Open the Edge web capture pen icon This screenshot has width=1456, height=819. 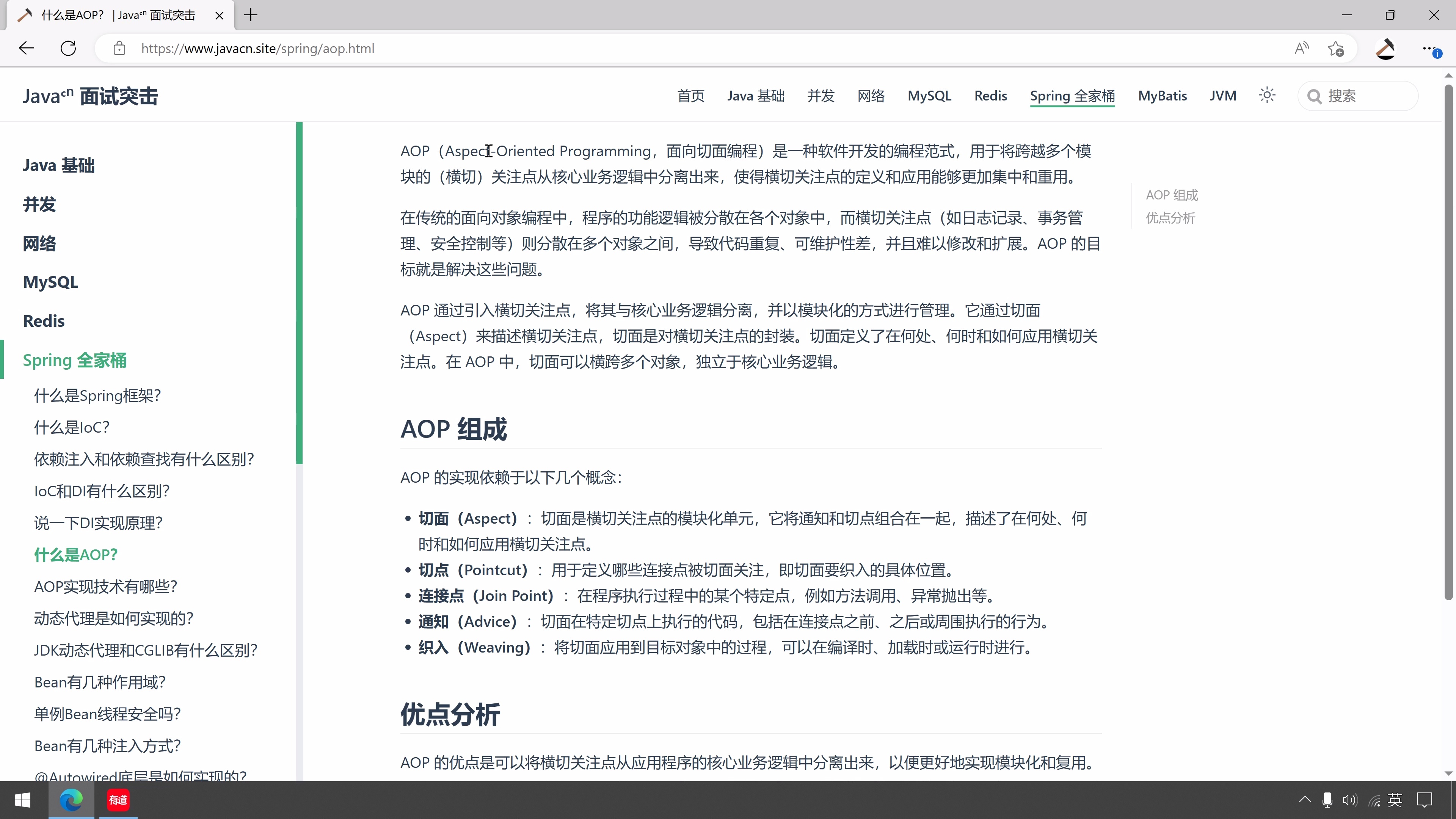click(x=1385, y=48)
